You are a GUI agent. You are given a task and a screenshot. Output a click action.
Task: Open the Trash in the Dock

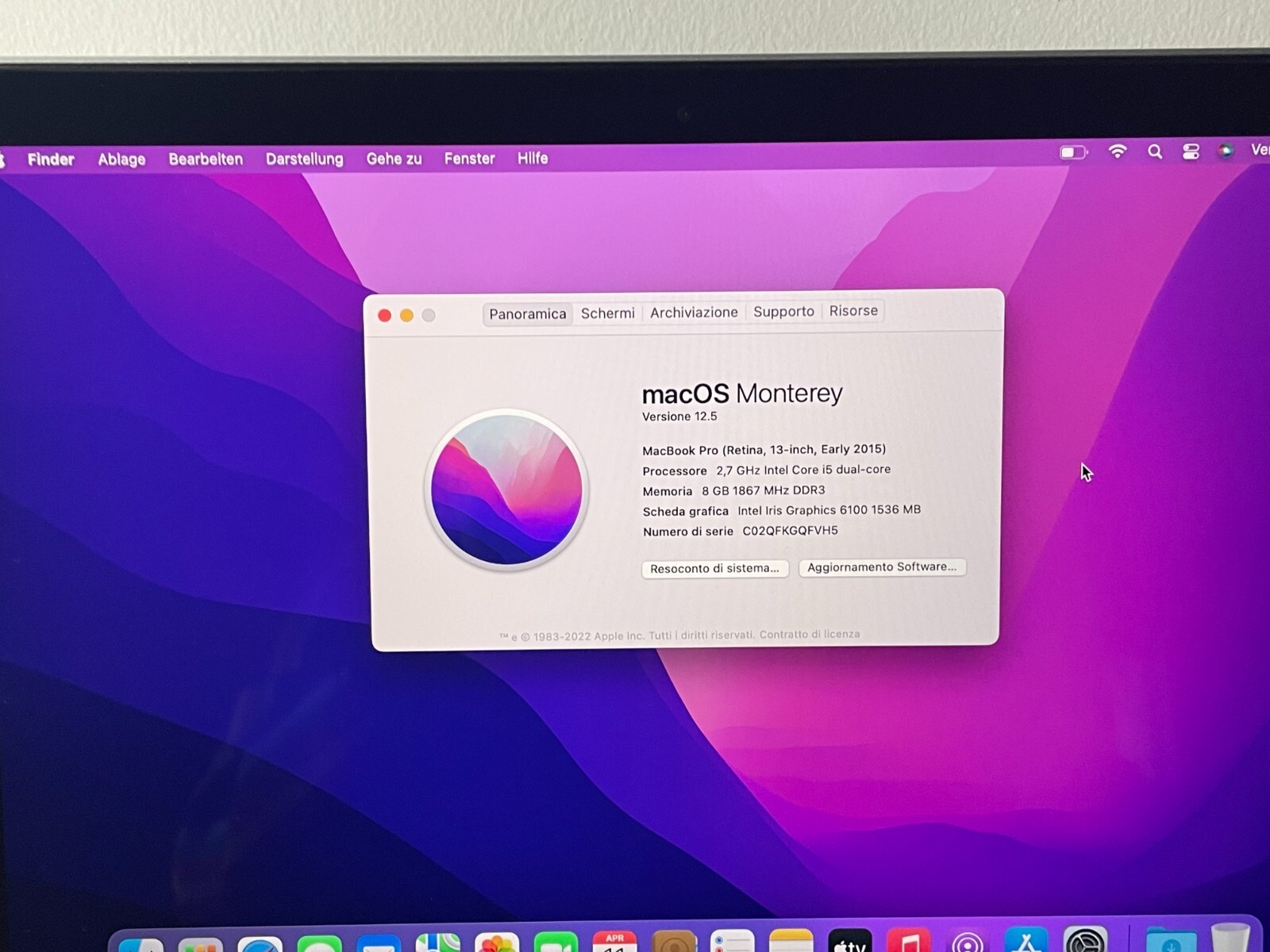(1230, 939)
